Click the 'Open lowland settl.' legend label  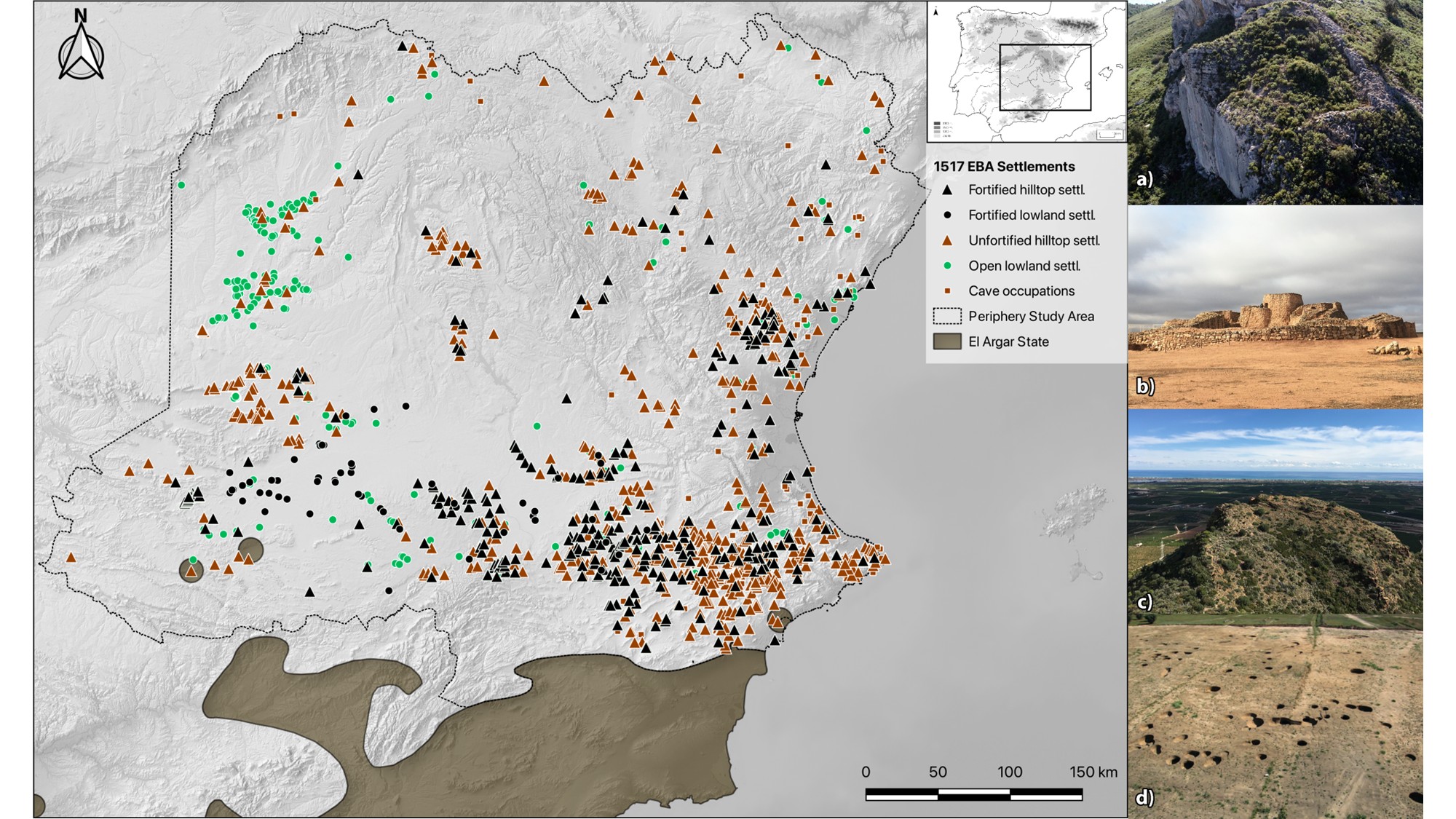click(1024, 266)
